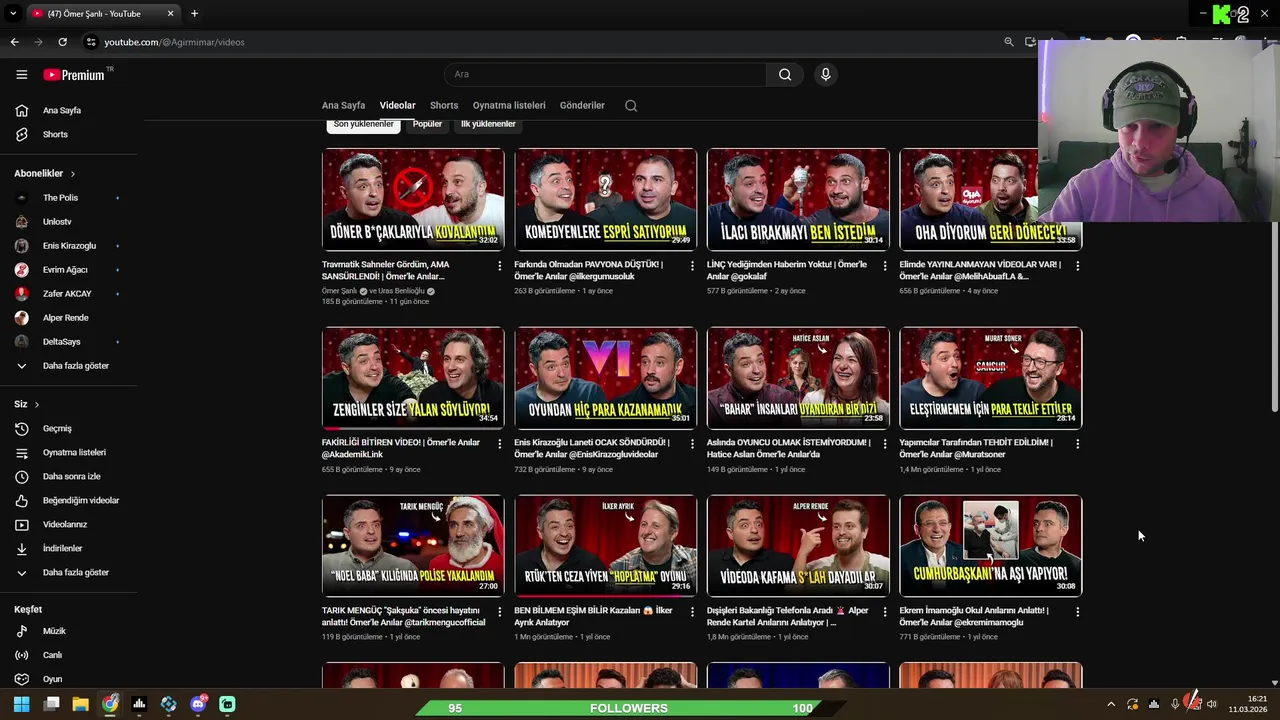Open the Abonelikler section chevron
The image size is (1280, 720).
pos(72,174)
